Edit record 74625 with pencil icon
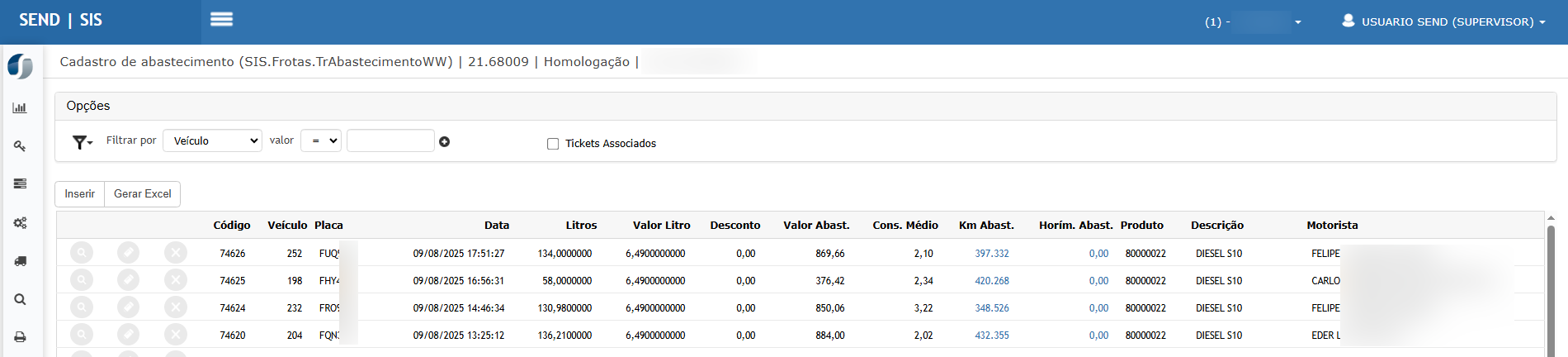Image resolution: width=1568 pixels, height=357 pixels. (128, 280)
